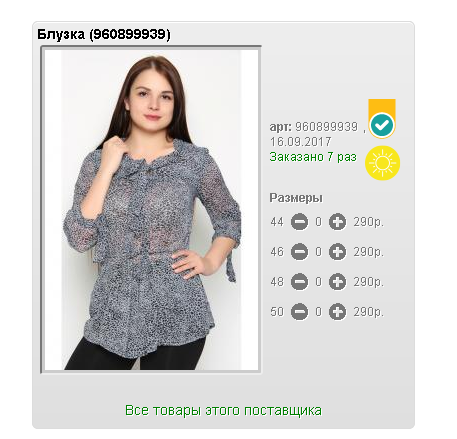Click the product title Блузка (960899939)
The width and height of the screenshot is (457, 439).
click(x=104, y=34)
